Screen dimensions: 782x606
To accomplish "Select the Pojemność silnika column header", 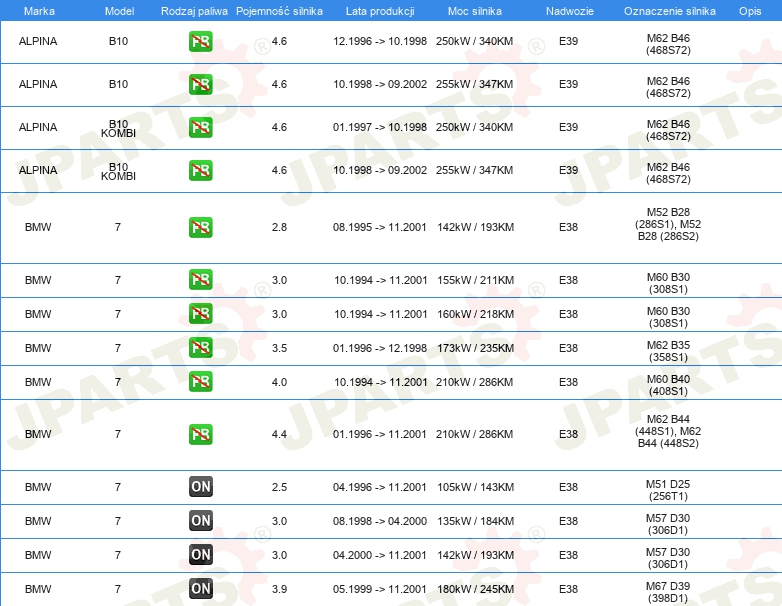I will [279, 10].
